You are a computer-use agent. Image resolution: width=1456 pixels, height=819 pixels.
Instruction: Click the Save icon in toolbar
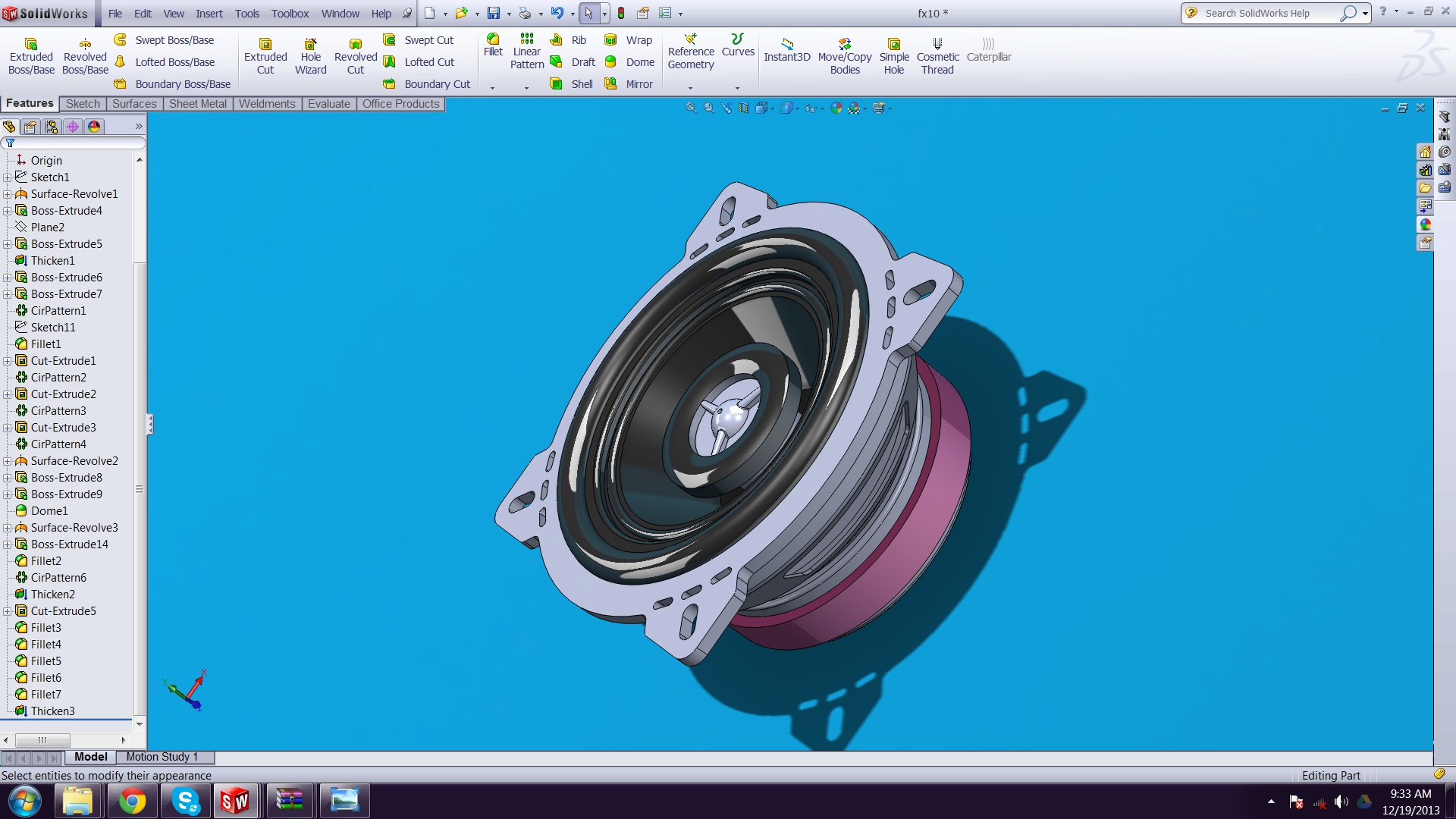494,13
